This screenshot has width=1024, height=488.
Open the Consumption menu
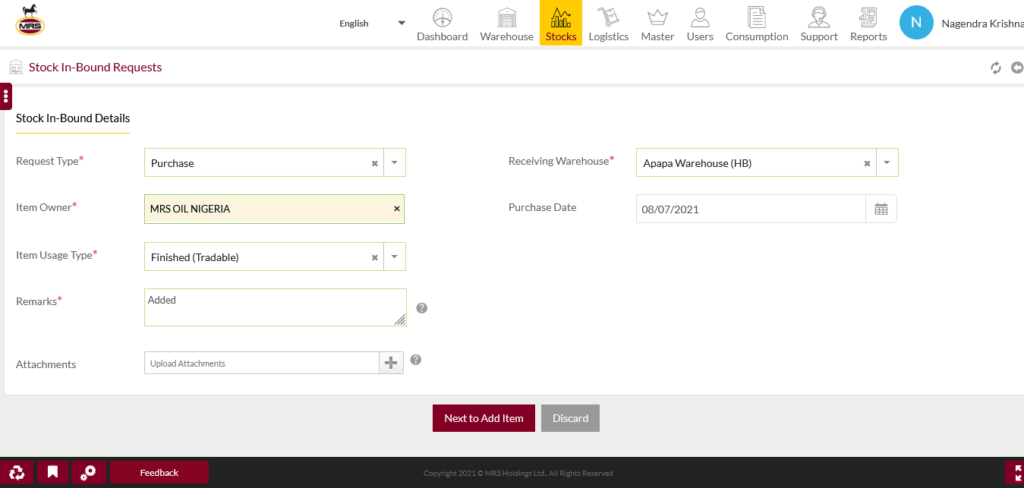(x=757, y=24)
